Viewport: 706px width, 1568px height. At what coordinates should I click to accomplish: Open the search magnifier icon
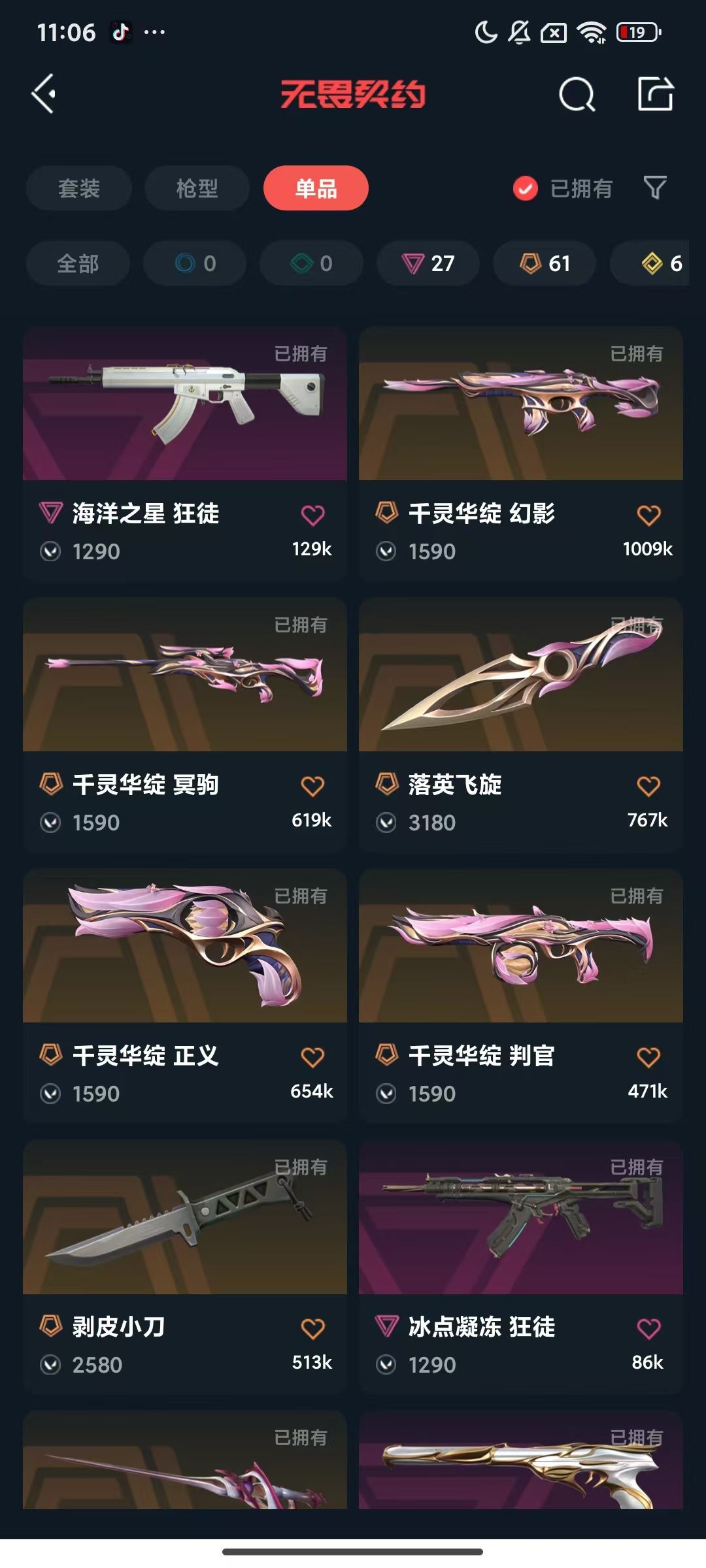tap(577, 95)
